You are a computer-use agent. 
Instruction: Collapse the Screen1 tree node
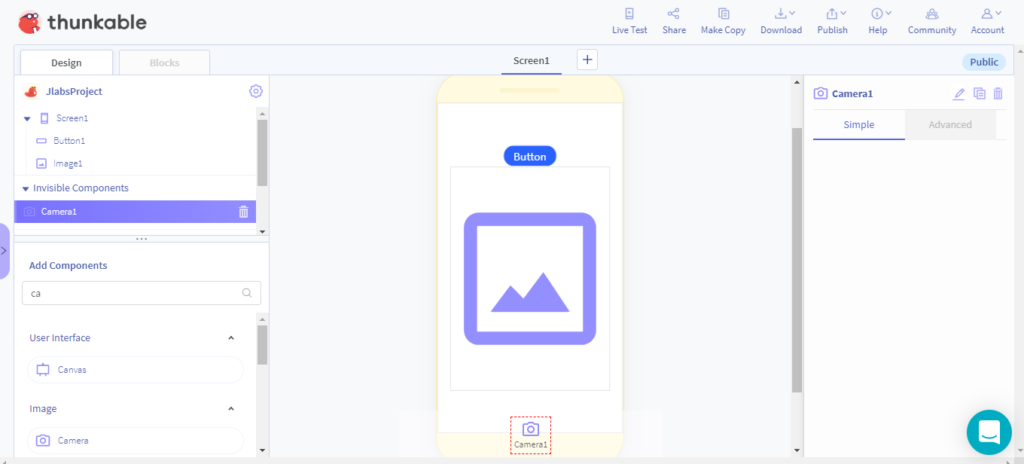(27, 119)
